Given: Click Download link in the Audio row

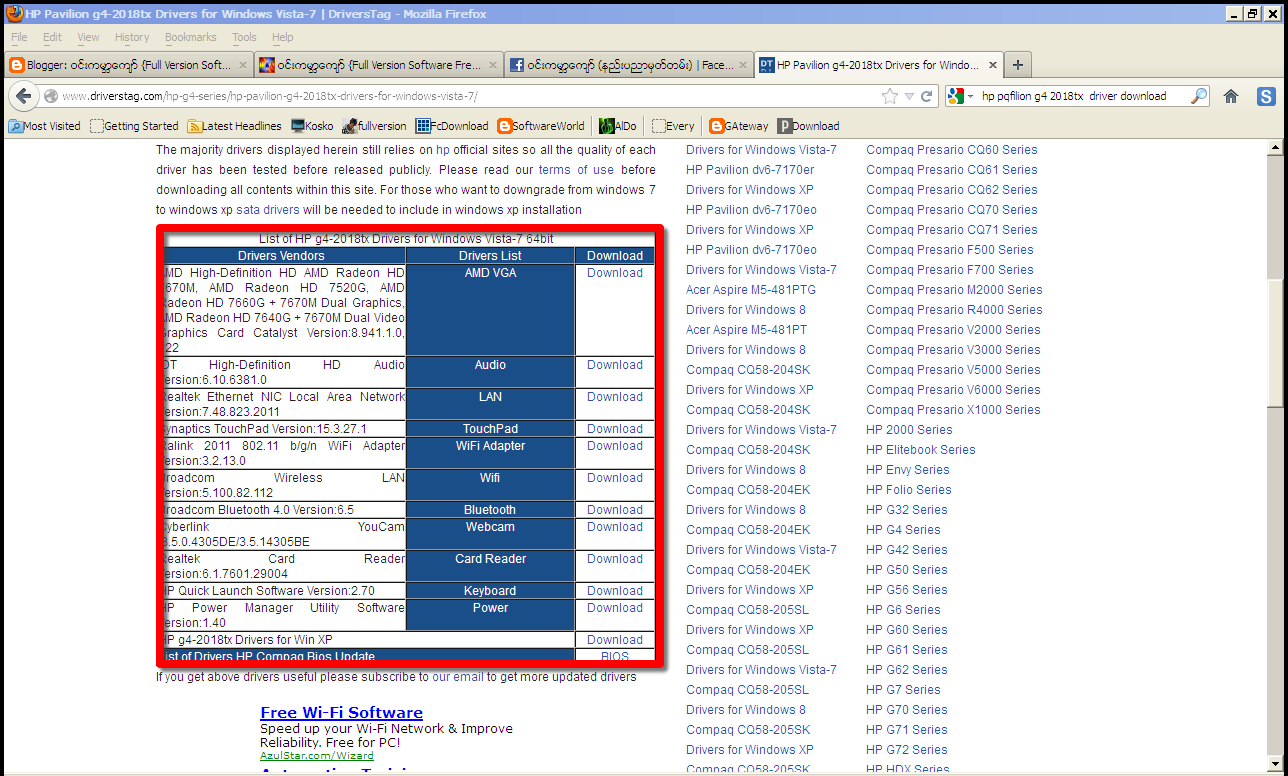Looking at the screenshot, I should pos(615,365).
